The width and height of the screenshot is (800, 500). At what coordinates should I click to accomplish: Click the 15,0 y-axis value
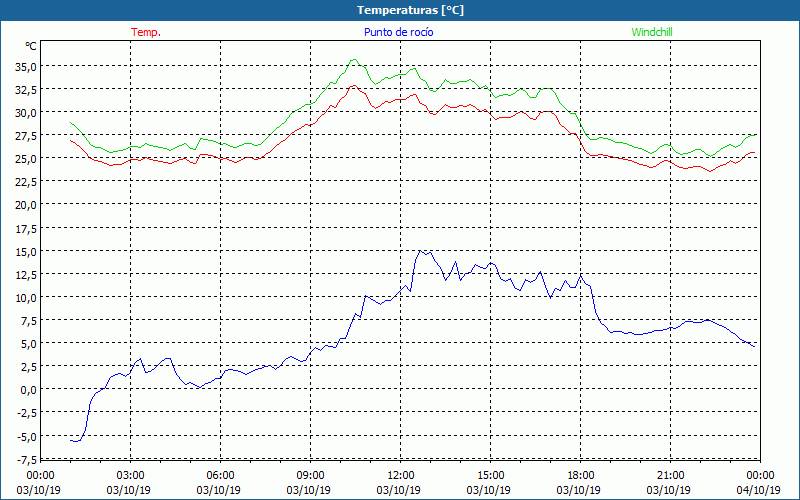(26, 252)
